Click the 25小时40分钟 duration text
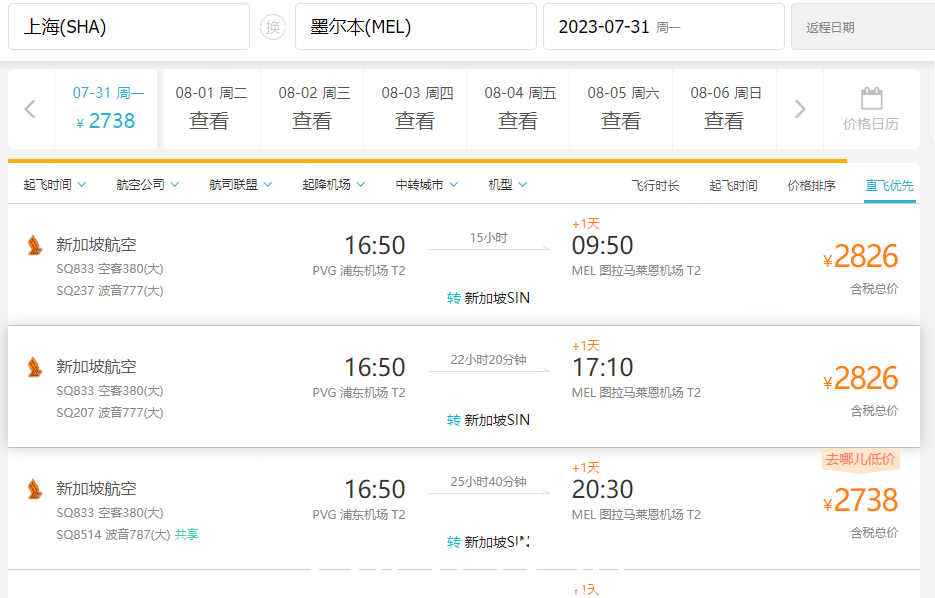The image size is (935, 598). pos(488,482)
